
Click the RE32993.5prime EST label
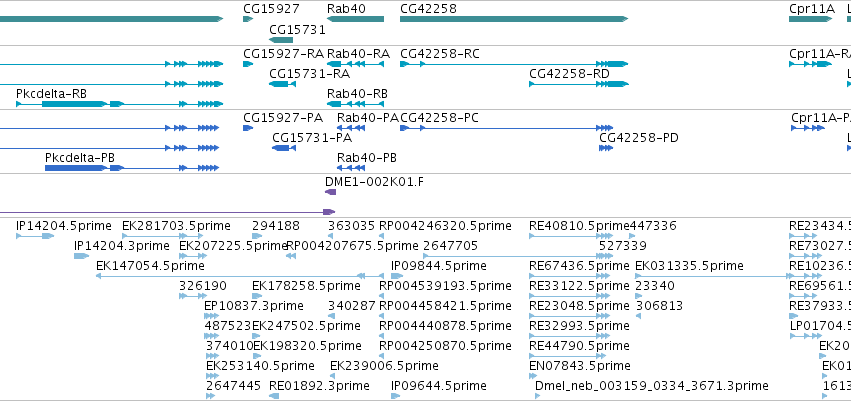[x=579, y=326]
